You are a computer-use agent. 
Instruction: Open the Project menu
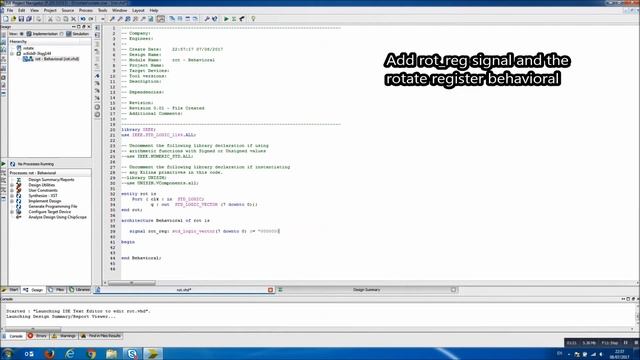coord(50,10)
